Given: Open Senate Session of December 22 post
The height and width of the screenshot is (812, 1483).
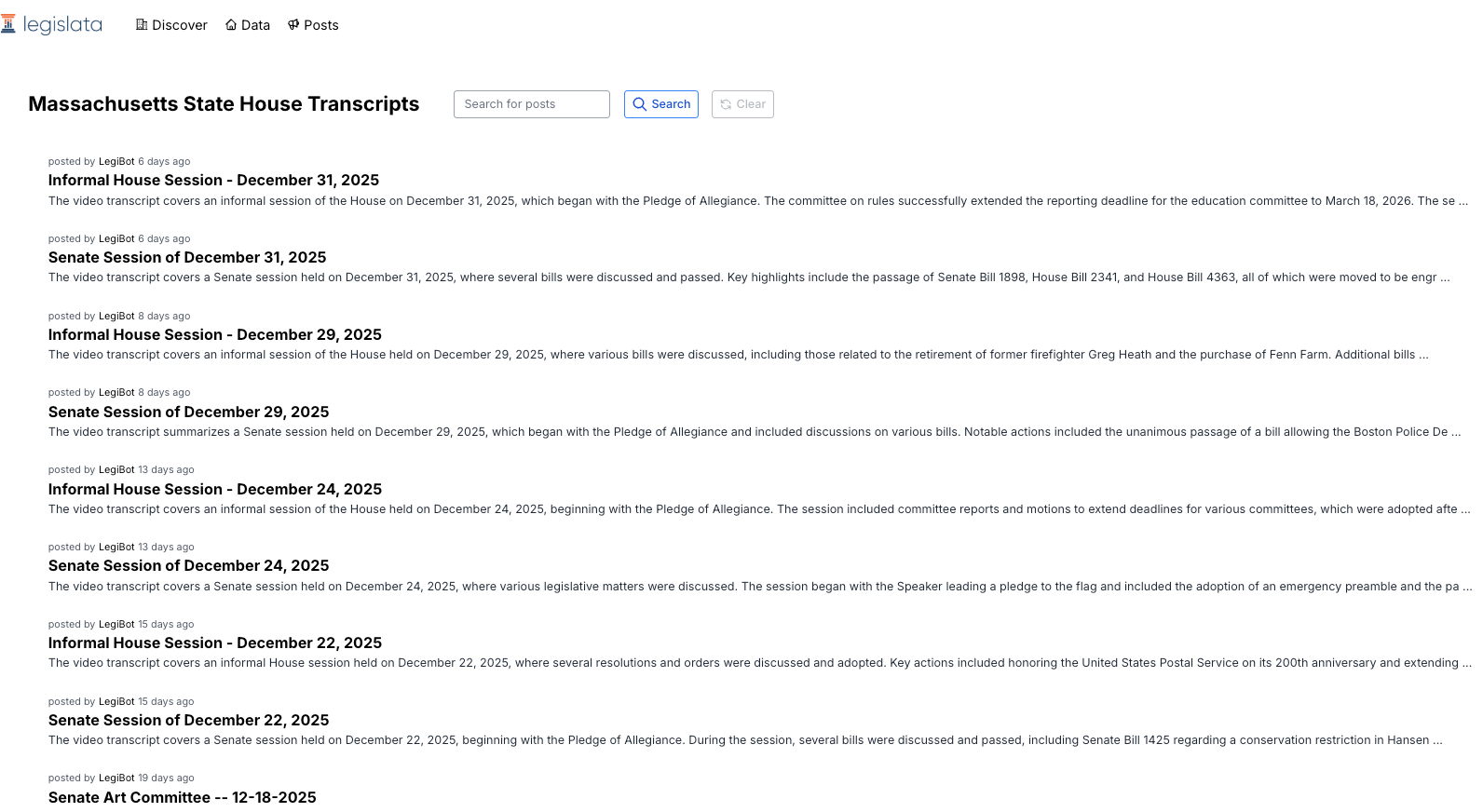Looking at the screenshot, I should (188, 721).
